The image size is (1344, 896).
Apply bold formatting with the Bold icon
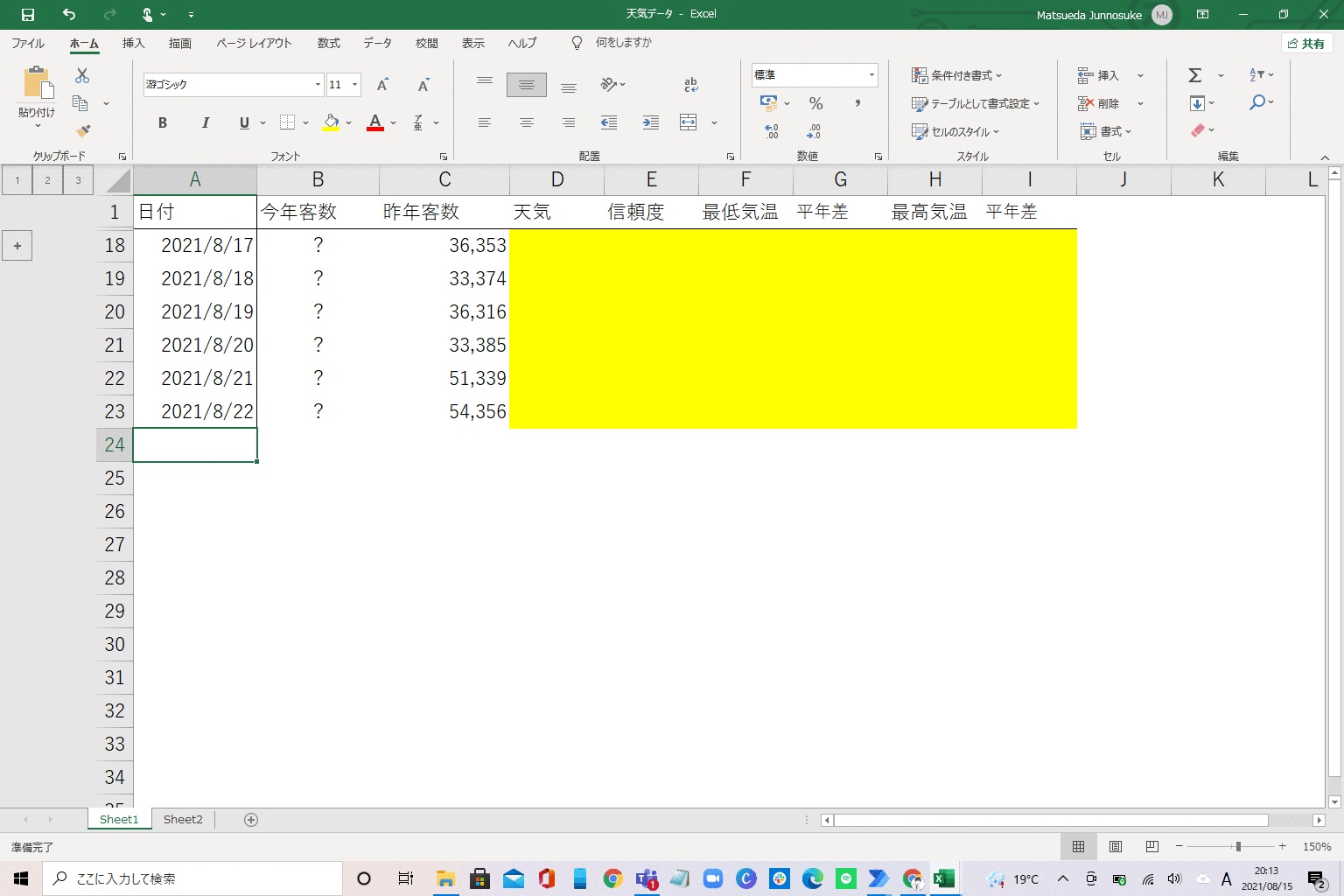click(162, 122)
